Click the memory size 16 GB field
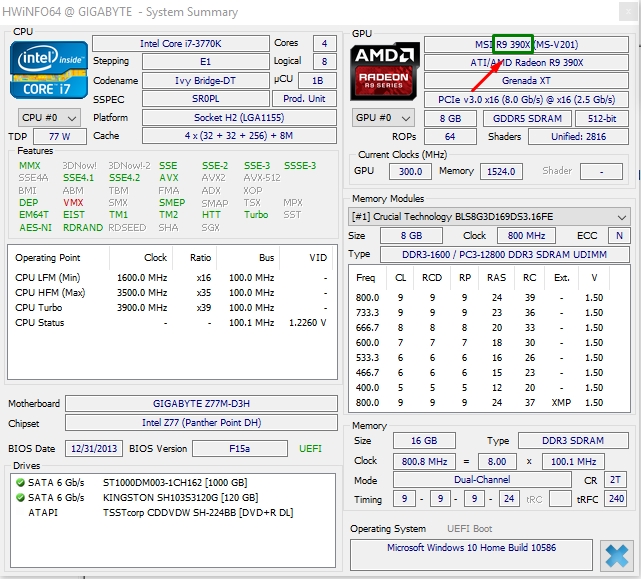The width and height of the screenshot is (641, 579). point(424,440)
